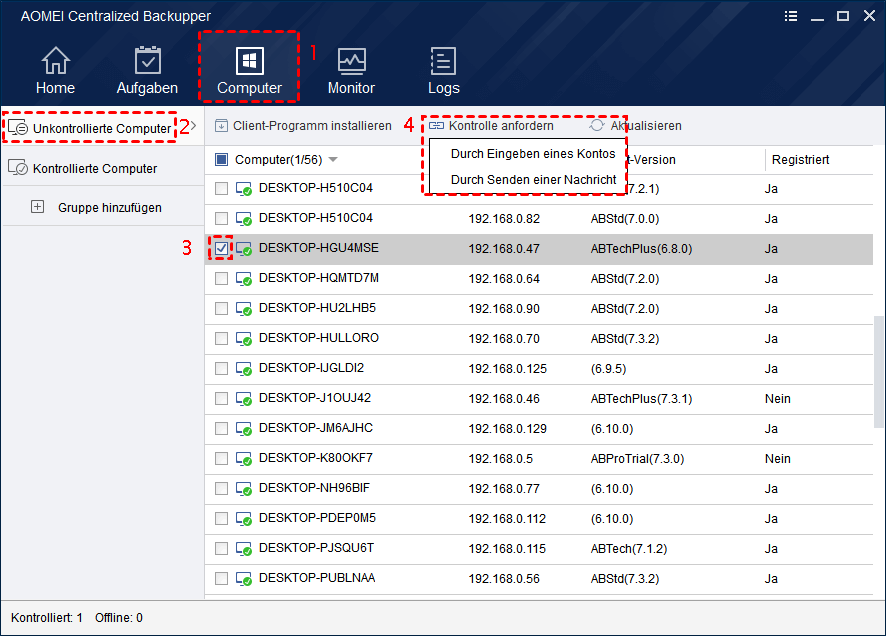This screenshot has height=636, width=886.
Task: Choose Durch Senden einer Nachricht
Action: 533,180
